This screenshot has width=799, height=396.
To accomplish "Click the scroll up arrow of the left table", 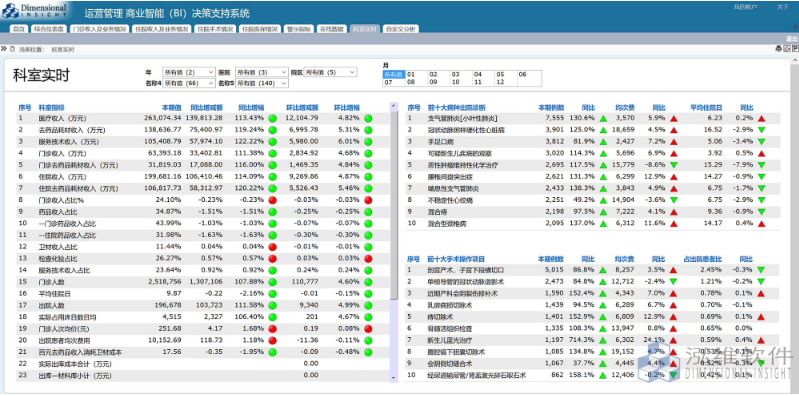I will [393, 106].
